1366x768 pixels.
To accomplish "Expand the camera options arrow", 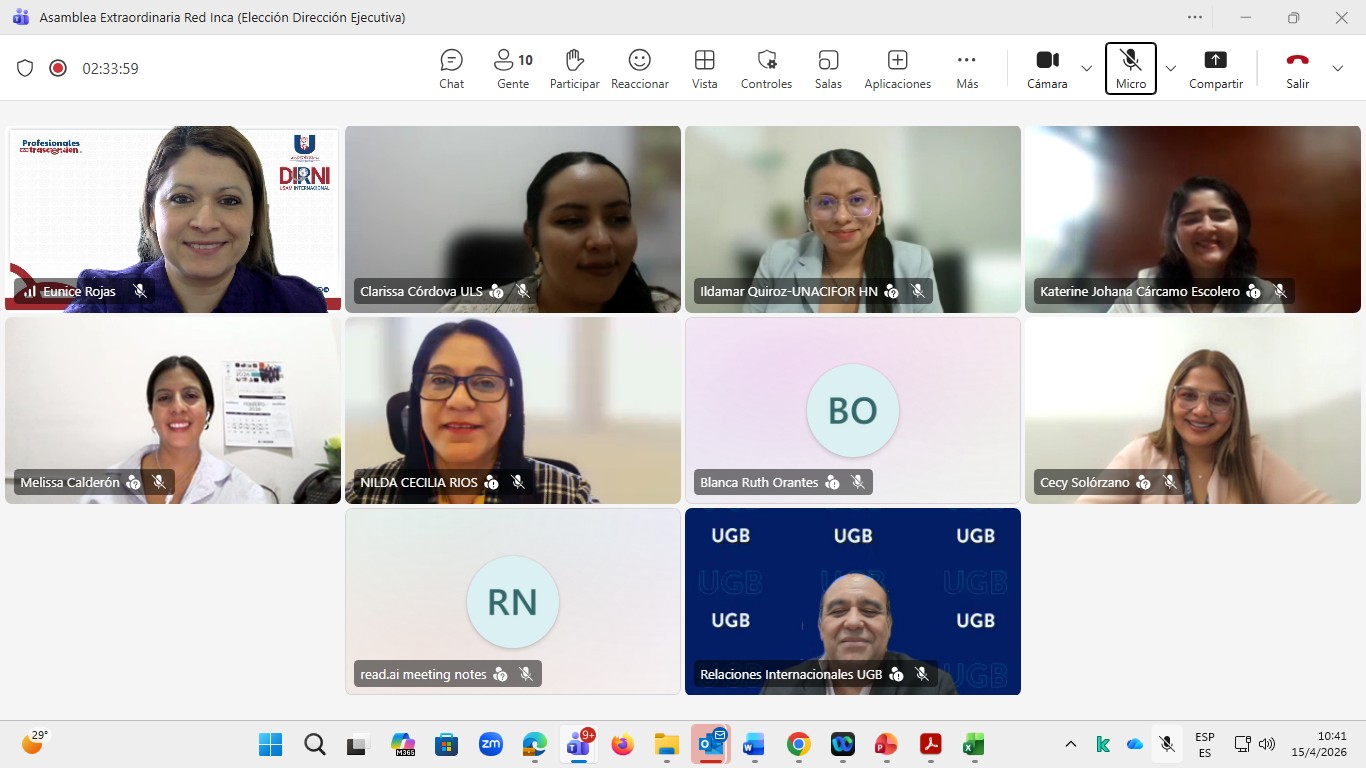I will coord(1087,68).
